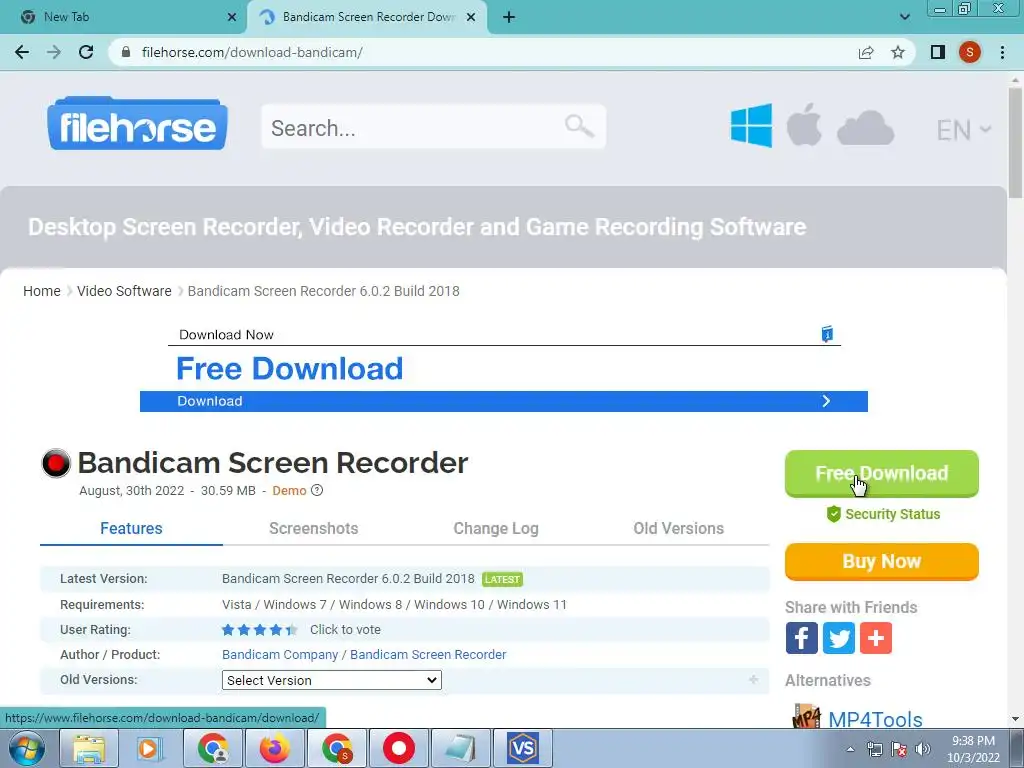The height and width of the screenshot is (768, 1024).
Task: Open the Chrome three-dot menu
Action: click(x=1002, y=52)
